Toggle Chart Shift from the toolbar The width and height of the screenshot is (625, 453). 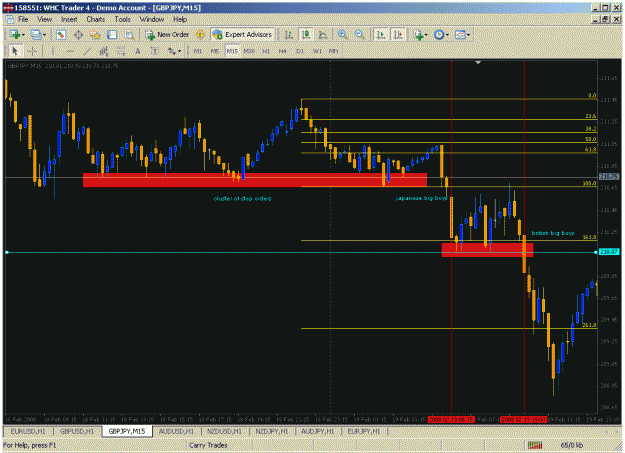pos(398,35)
